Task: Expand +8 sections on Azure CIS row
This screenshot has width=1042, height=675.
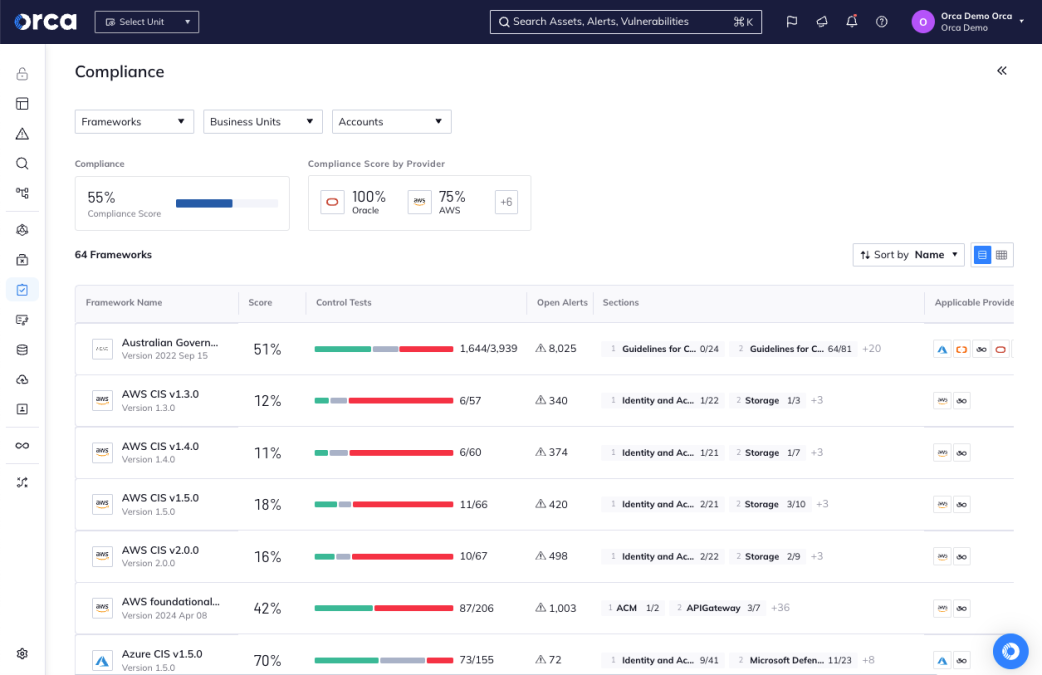Action: click(868, 660)
